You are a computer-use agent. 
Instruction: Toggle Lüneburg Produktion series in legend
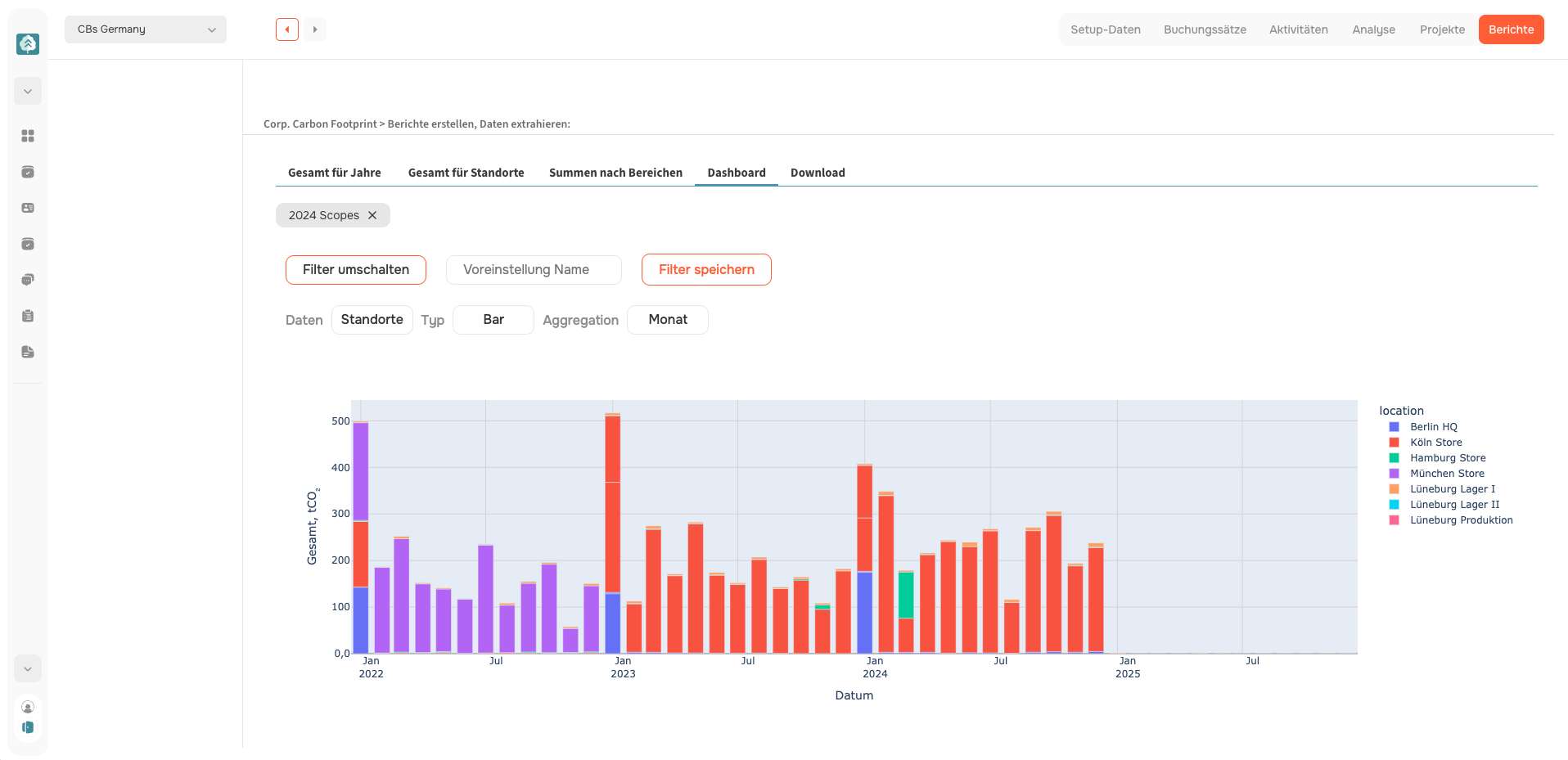click(1451, 520)
